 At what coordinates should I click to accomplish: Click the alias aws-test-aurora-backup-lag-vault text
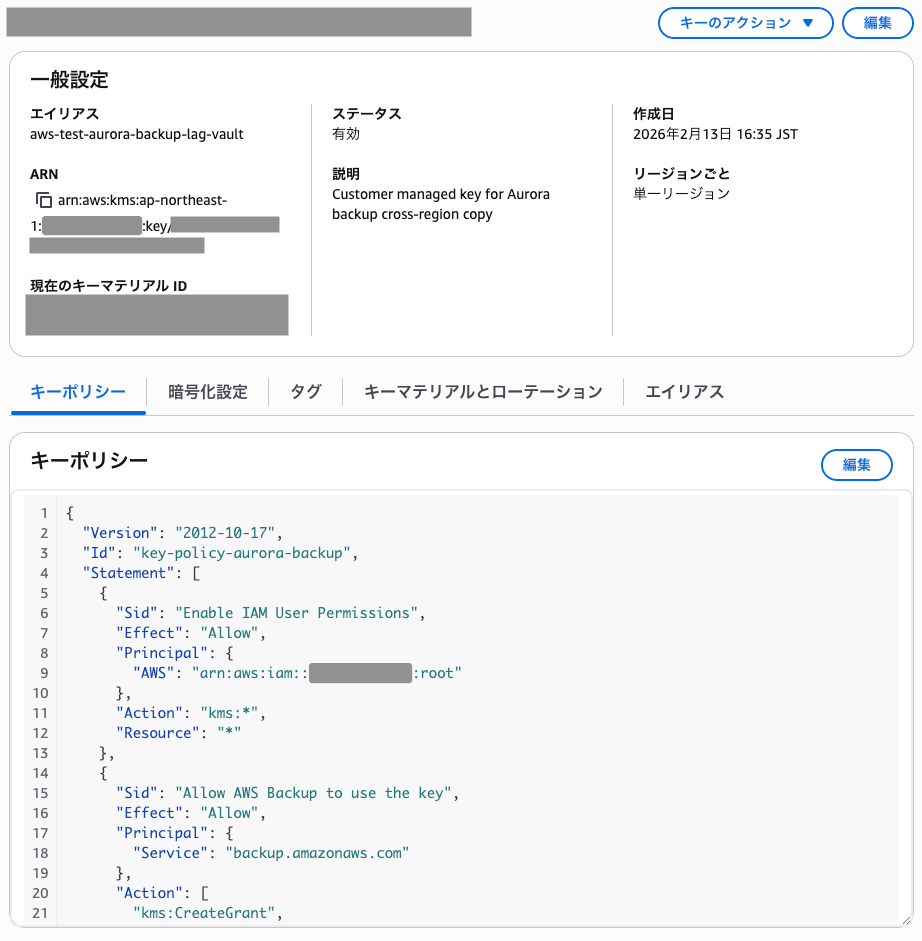coord(136,134)
